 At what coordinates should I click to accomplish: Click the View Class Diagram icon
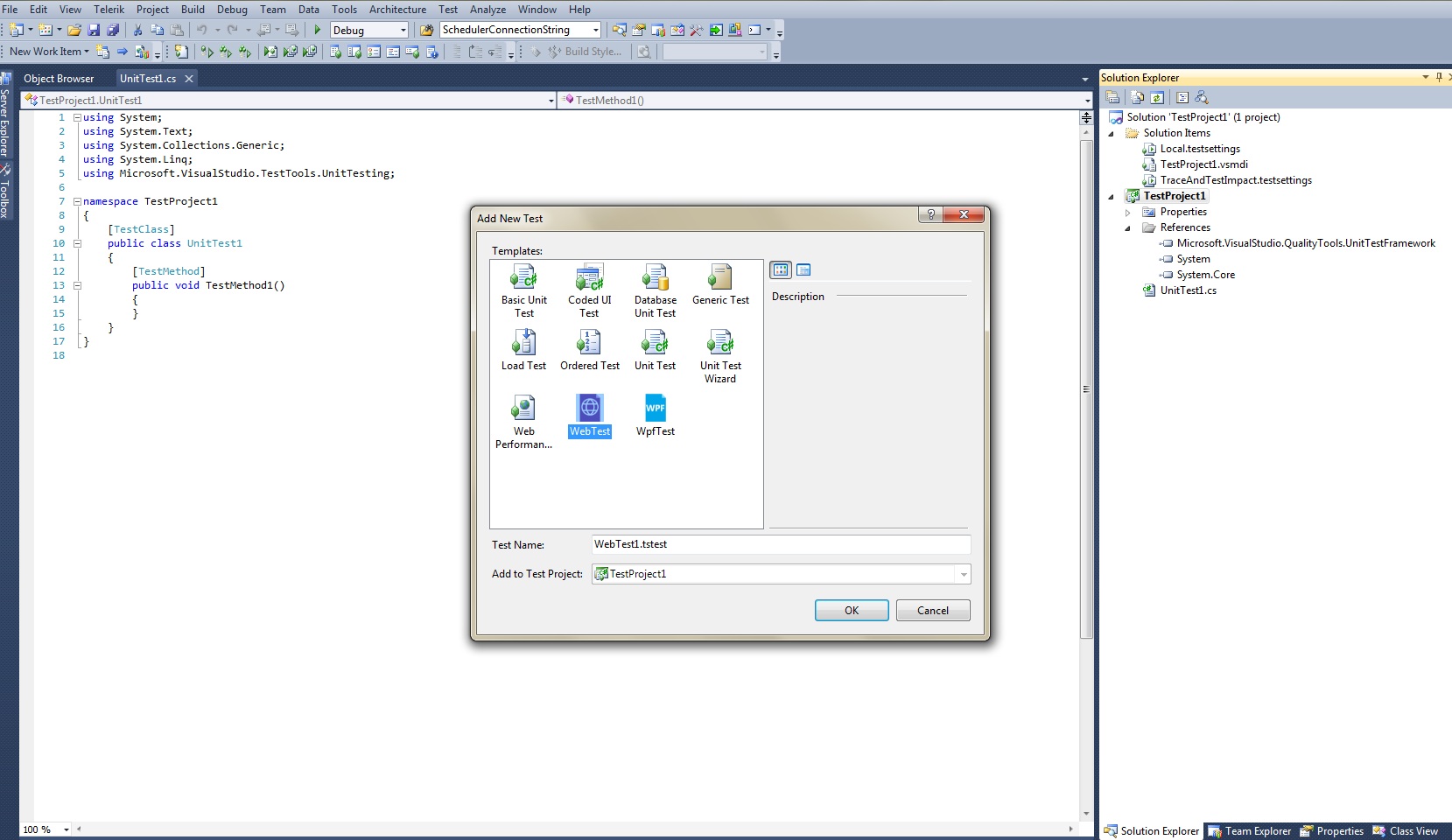pyautogui.click(x=1202, y=97)
